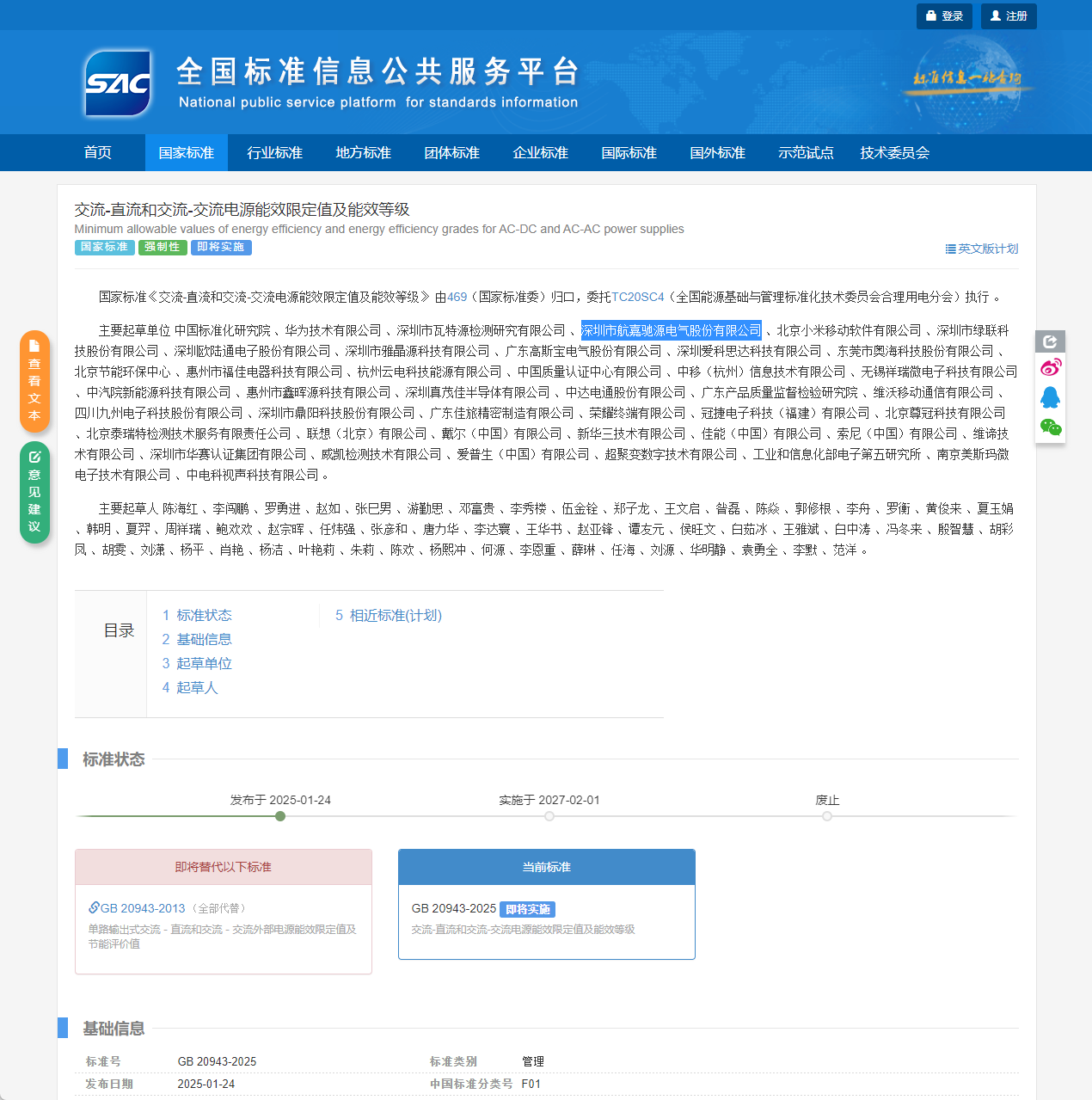The image size is (1092, 1100).
Task: Open 国际标准 nav item
Action: click(629, 153)
